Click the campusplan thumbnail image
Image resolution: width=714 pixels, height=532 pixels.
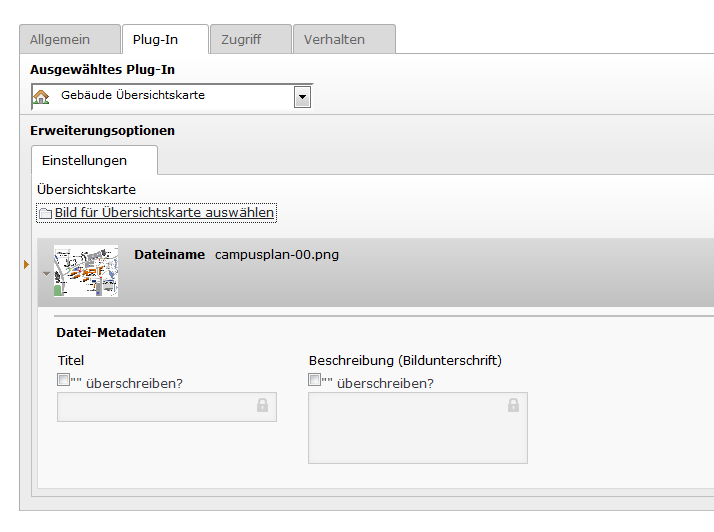tap(86, 271)
